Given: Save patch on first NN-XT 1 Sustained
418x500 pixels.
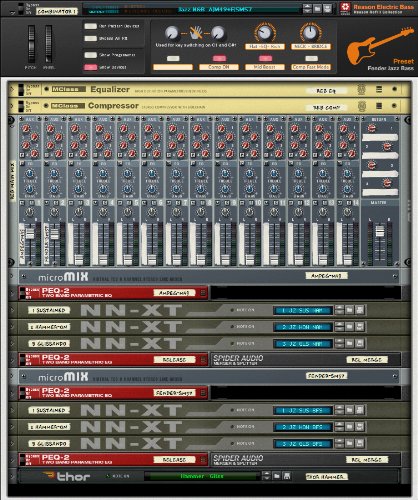Looking at the screenshot, I should pos(359,310).
